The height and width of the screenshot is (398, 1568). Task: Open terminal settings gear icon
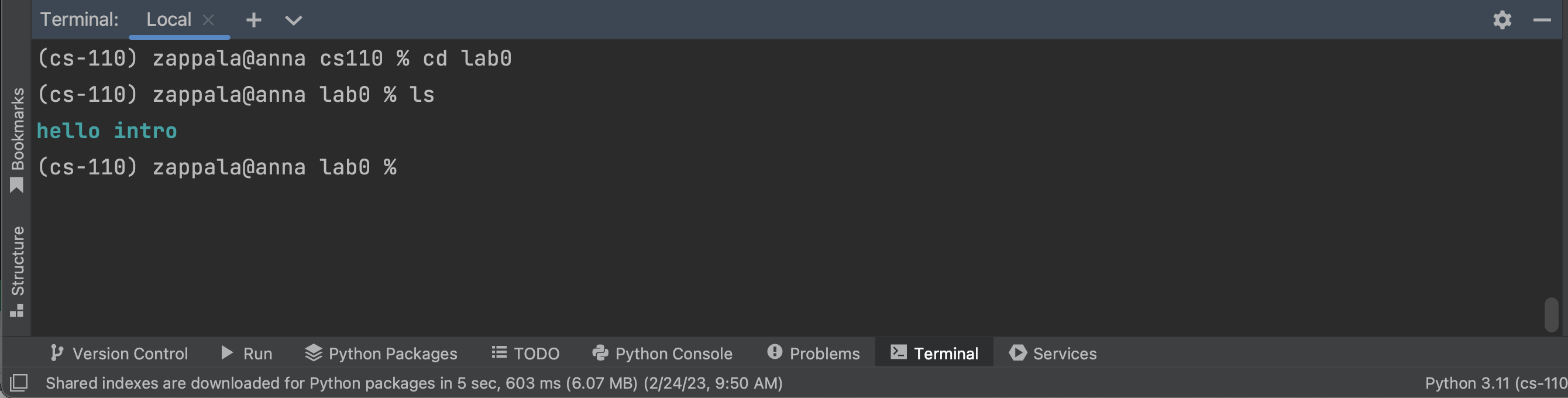point(1502,20)
